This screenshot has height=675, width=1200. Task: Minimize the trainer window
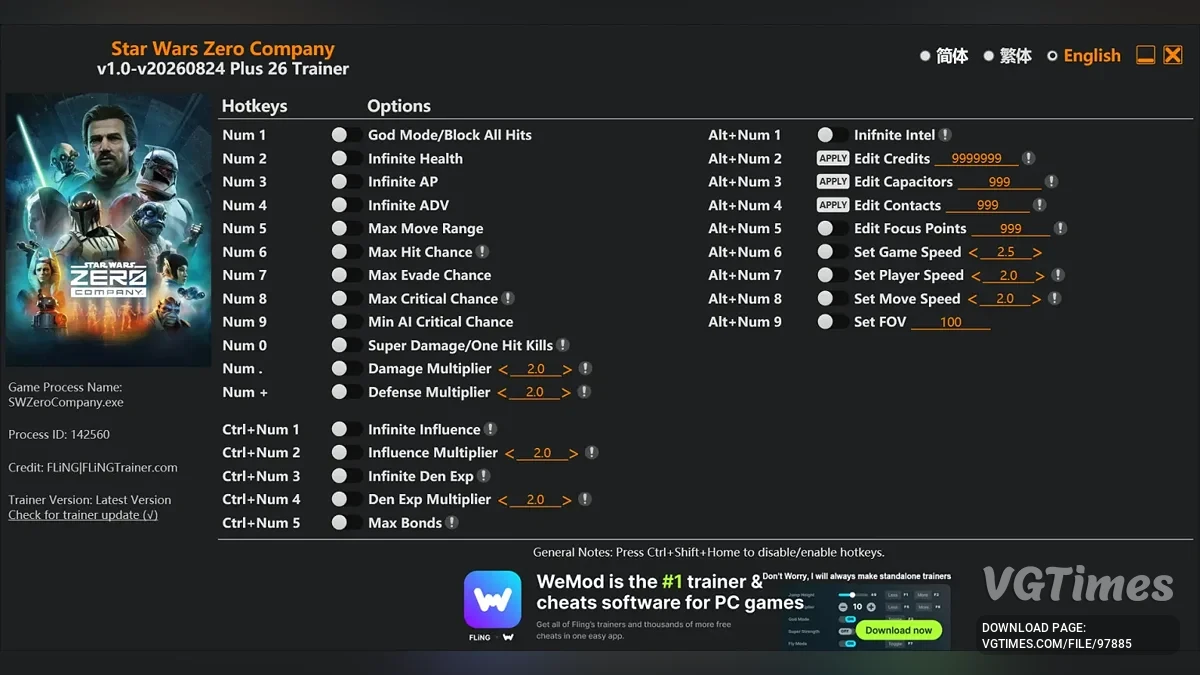(1146, 55)
